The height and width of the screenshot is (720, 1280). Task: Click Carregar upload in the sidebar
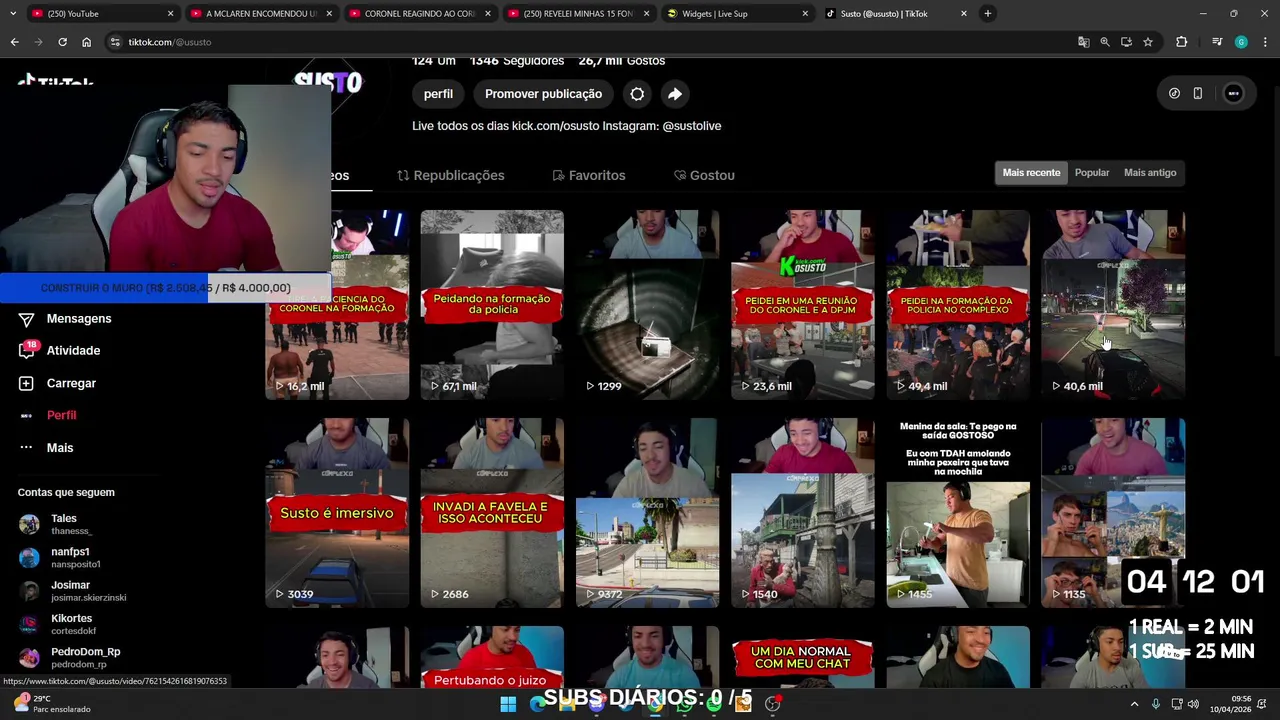coord(58,383)
